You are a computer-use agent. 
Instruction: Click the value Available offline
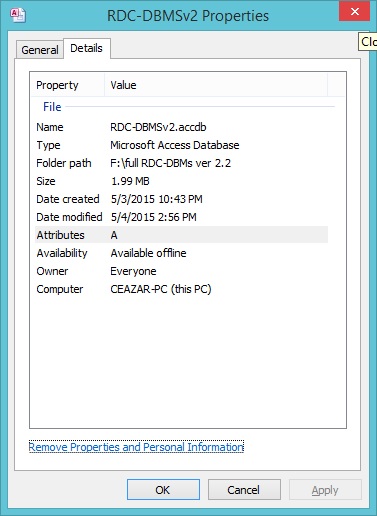pyautogui.click(x=148, y=253)
